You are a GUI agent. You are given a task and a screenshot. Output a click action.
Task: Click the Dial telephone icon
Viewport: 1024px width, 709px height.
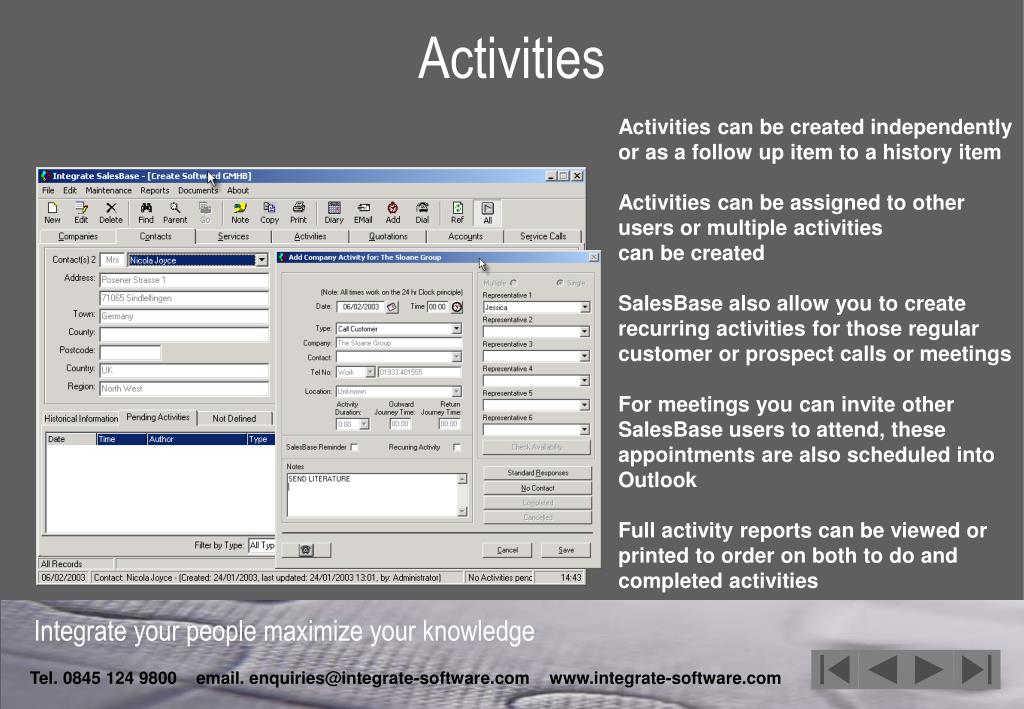pos(423,212)
